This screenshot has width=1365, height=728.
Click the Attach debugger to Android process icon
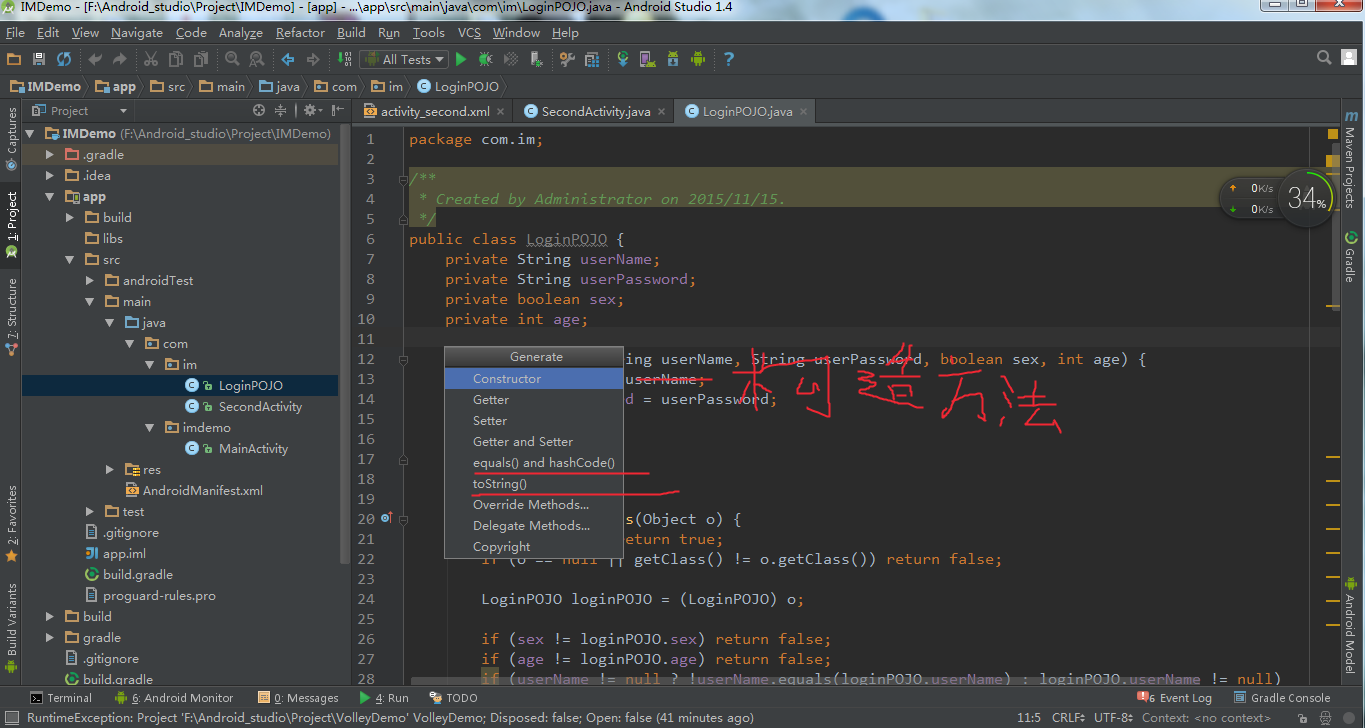coord(537,60)
